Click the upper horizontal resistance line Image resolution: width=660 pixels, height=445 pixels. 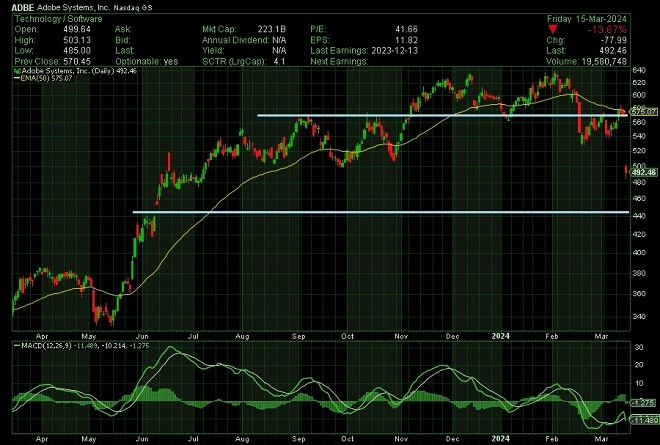(442, 115)
